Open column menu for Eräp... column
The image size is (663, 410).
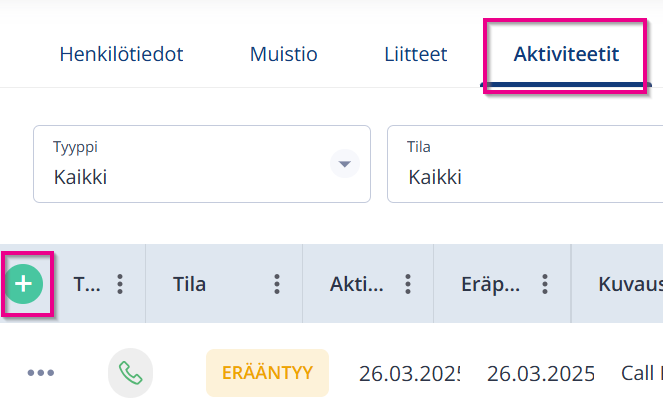click(545, 284)
